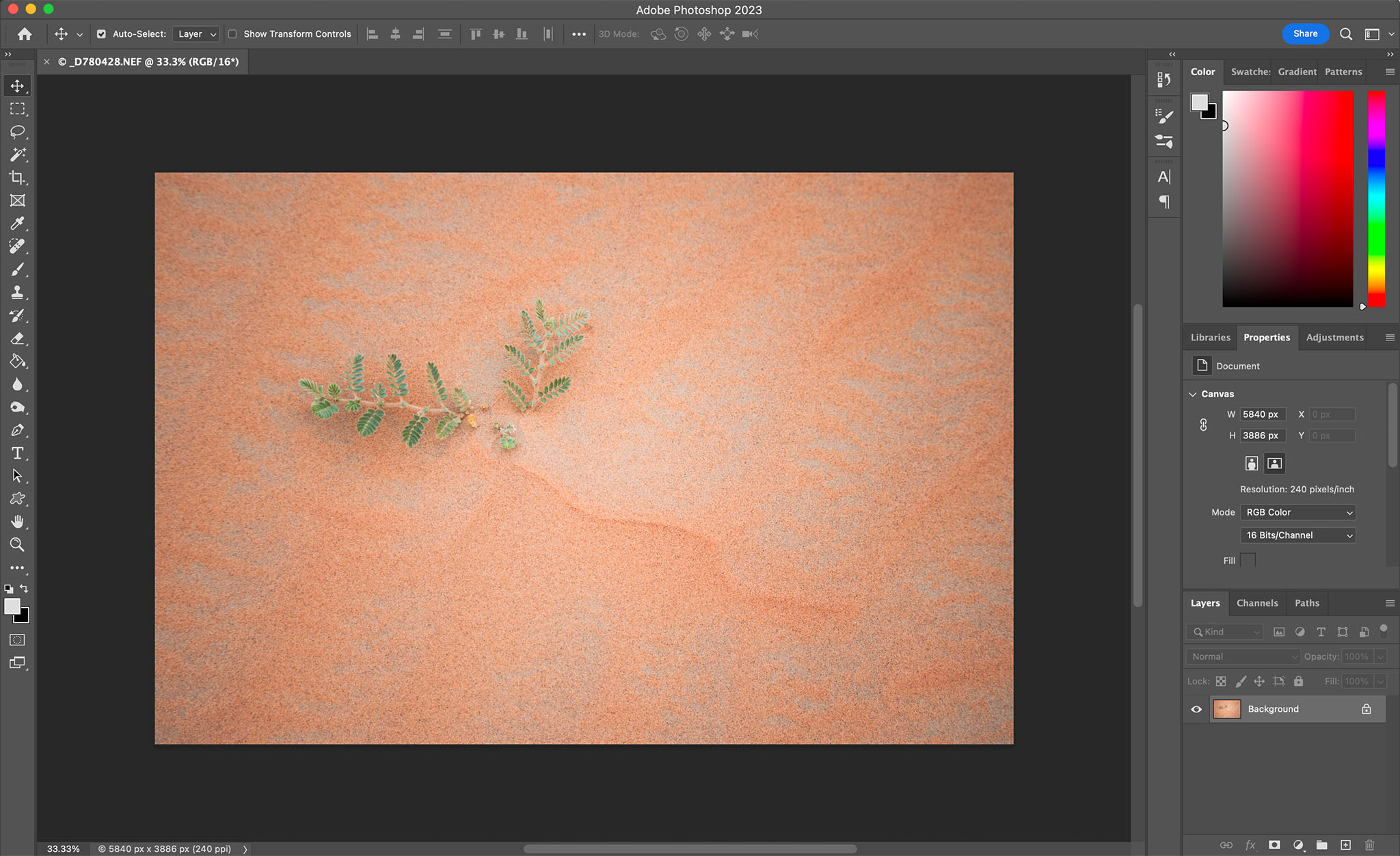
Task: Toggle Background layer visibility
Action: [x=1196, y=708]
